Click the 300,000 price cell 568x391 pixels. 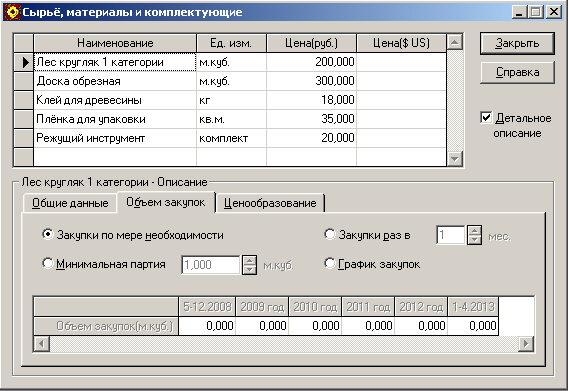click(x=311, y=81)
